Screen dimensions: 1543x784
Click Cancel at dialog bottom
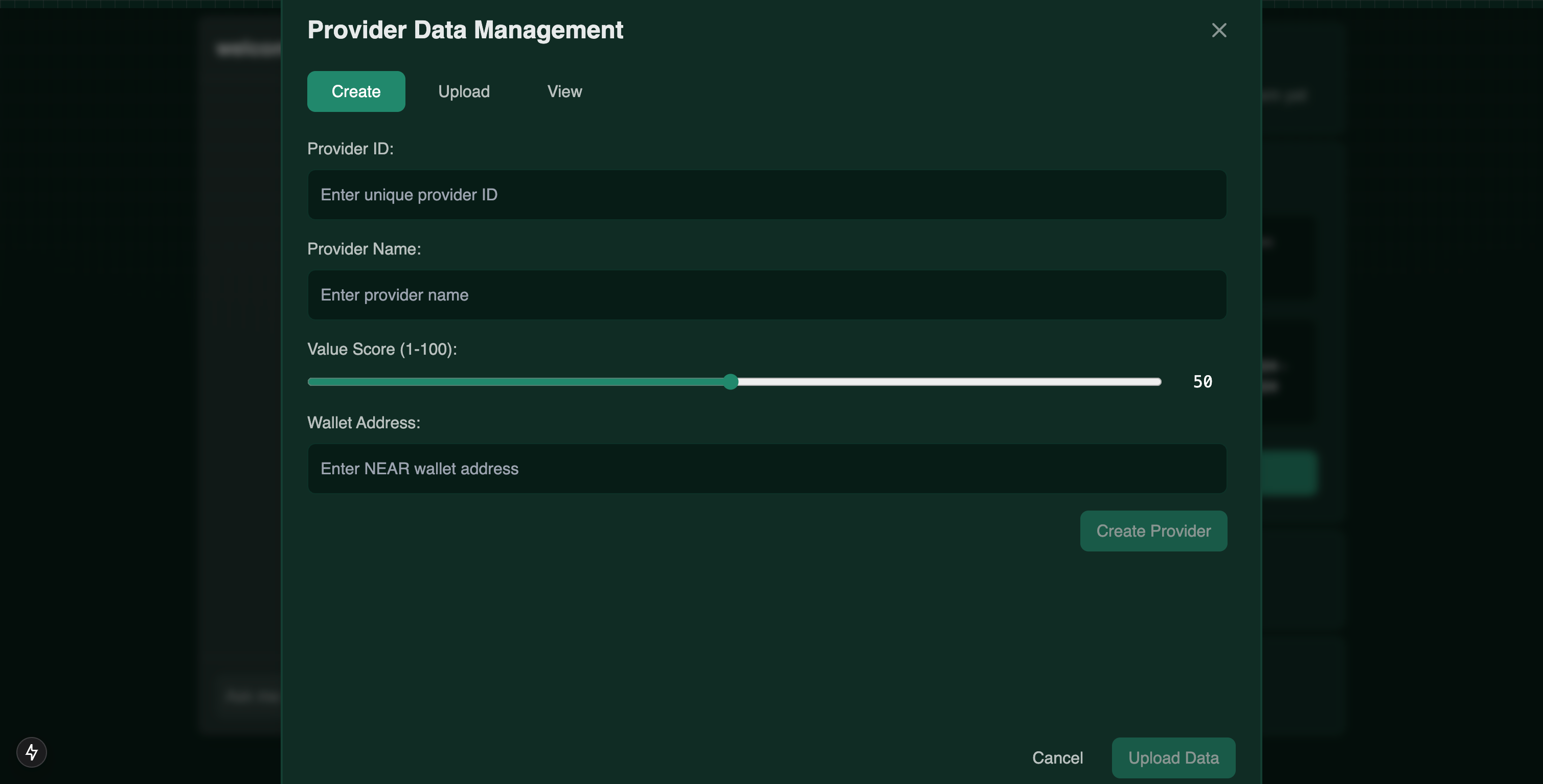(1057, 757)
